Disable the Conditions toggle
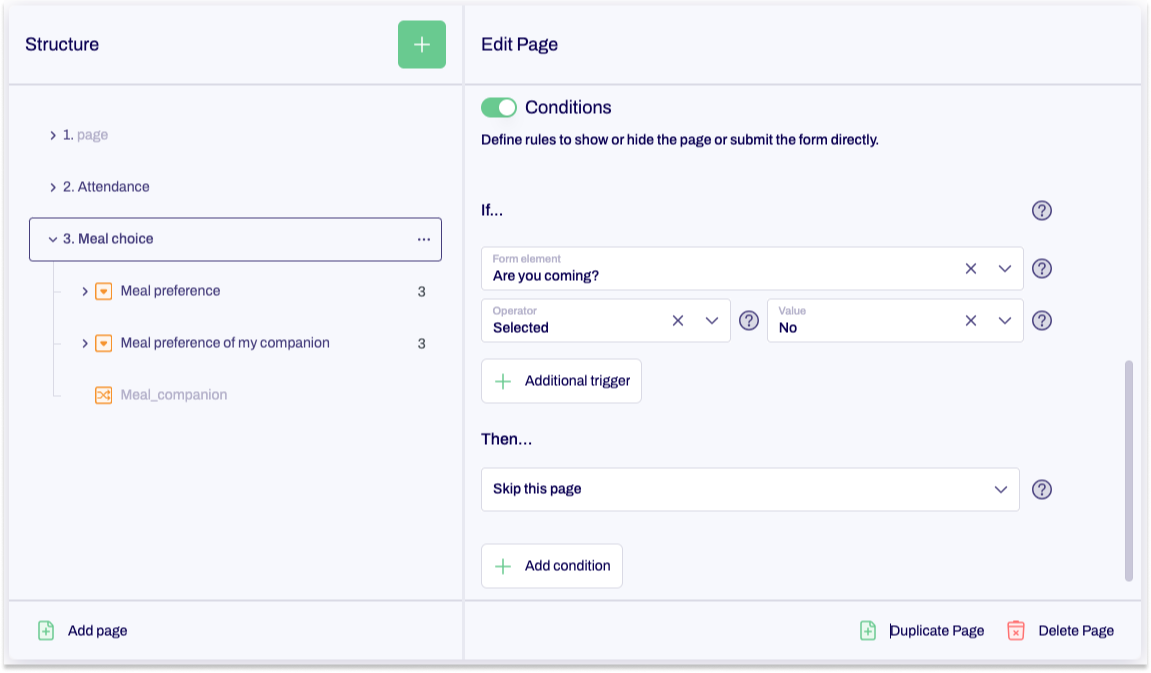This screenshot has height=673, width=1151. (499, 107)
